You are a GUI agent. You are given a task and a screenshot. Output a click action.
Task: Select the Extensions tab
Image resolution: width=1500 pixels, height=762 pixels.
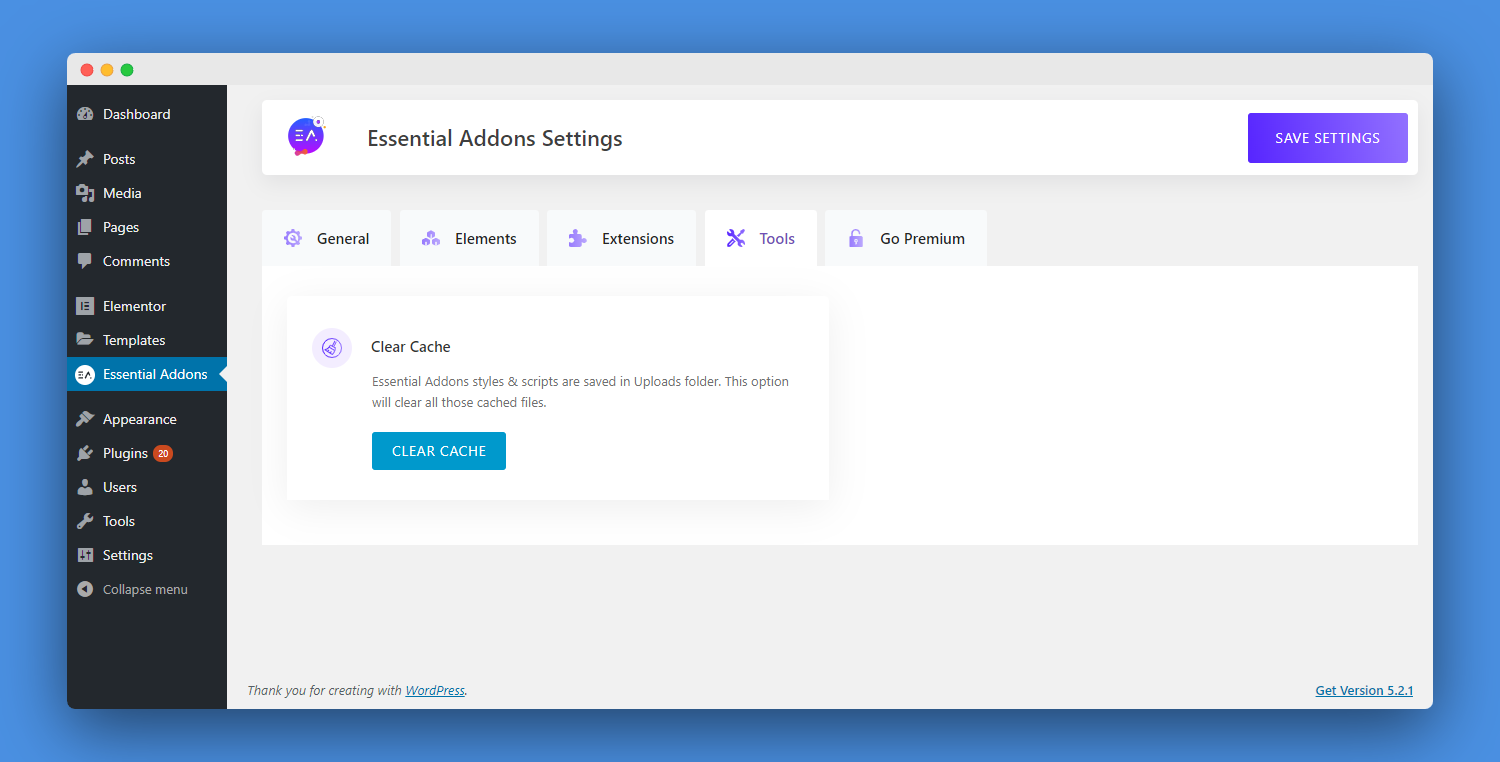click(x=621, y=238)
